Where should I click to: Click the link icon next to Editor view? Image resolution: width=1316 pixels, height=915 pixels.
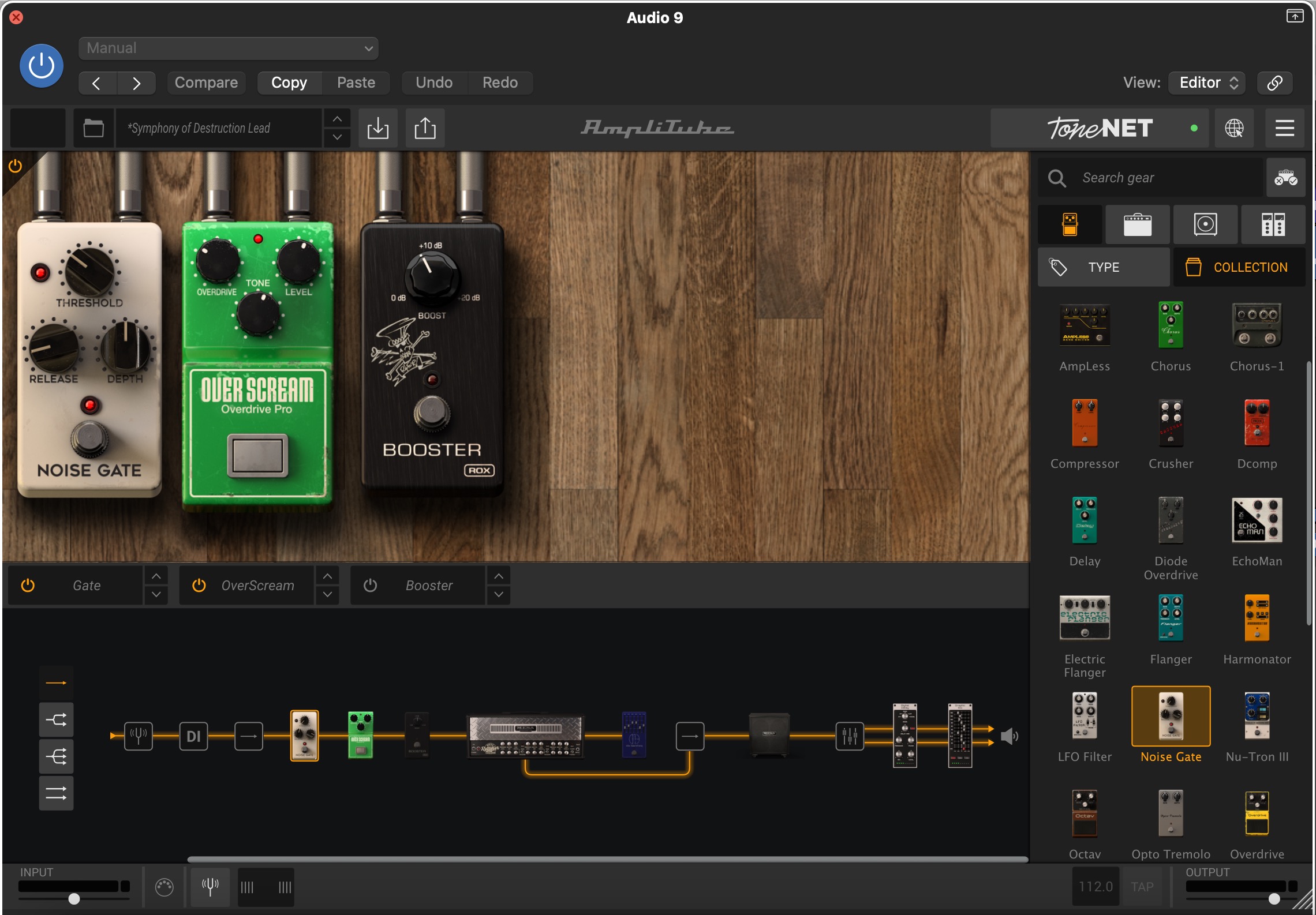pos(1275,82)
